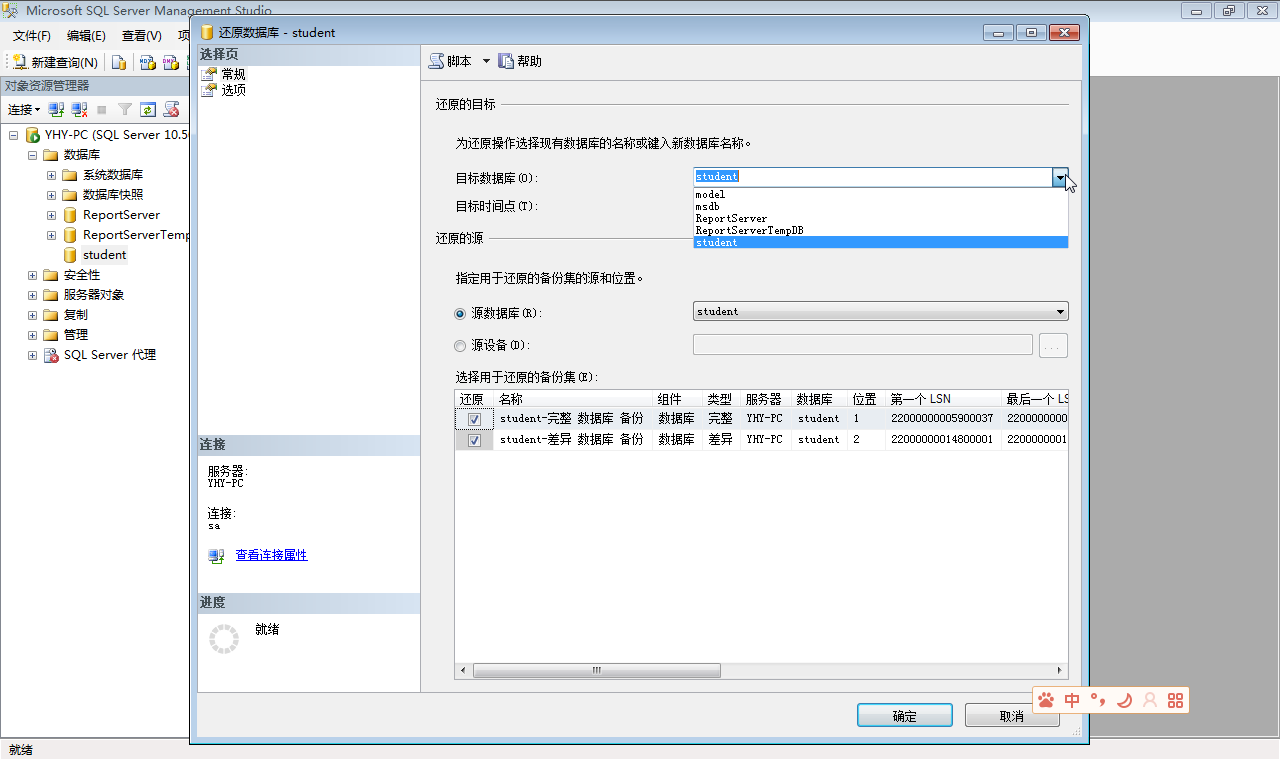Click the user account icon on IME bar

click(1150, 700)
